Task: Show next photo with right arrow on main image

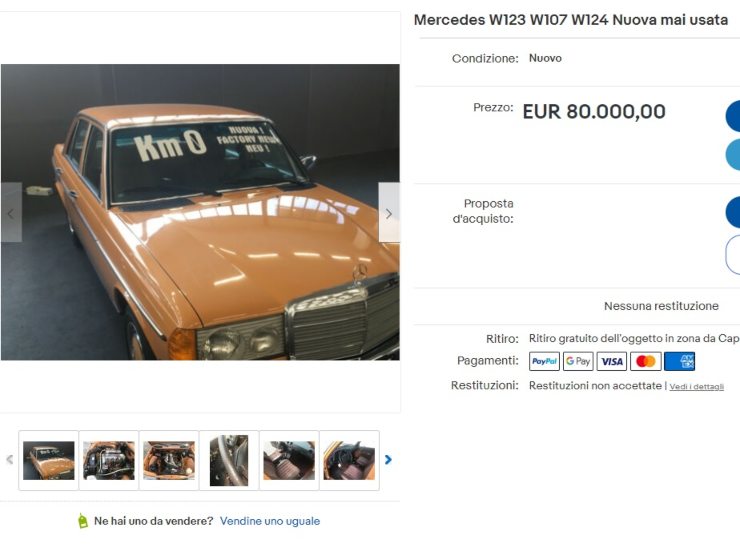Action: [x=389, y=213]
